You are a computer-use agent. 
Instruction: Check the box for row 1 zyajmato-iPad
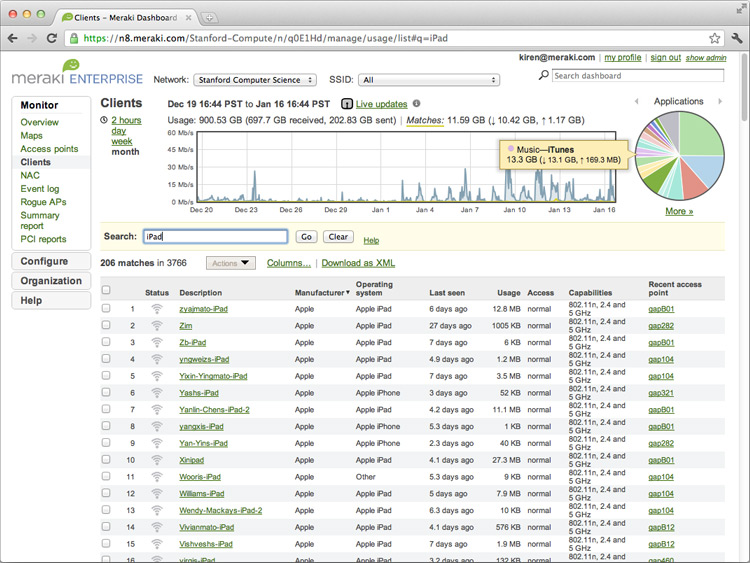pos(106,309)
